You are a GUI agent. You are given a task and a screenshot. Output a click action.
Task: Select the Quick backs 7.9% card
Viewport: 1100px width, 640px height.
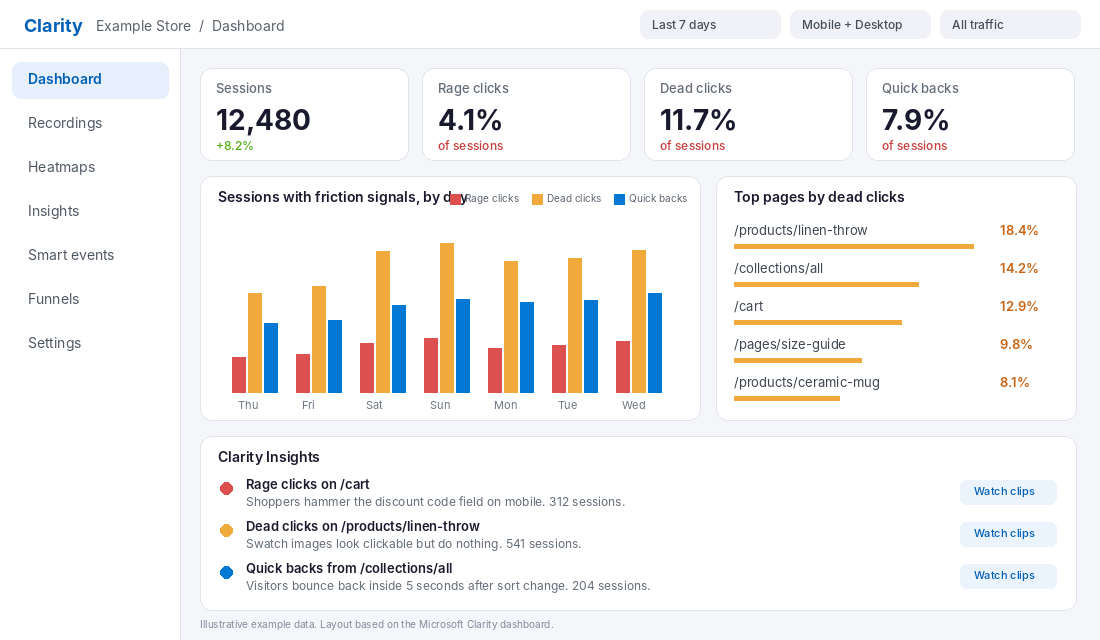coord(970,114)
